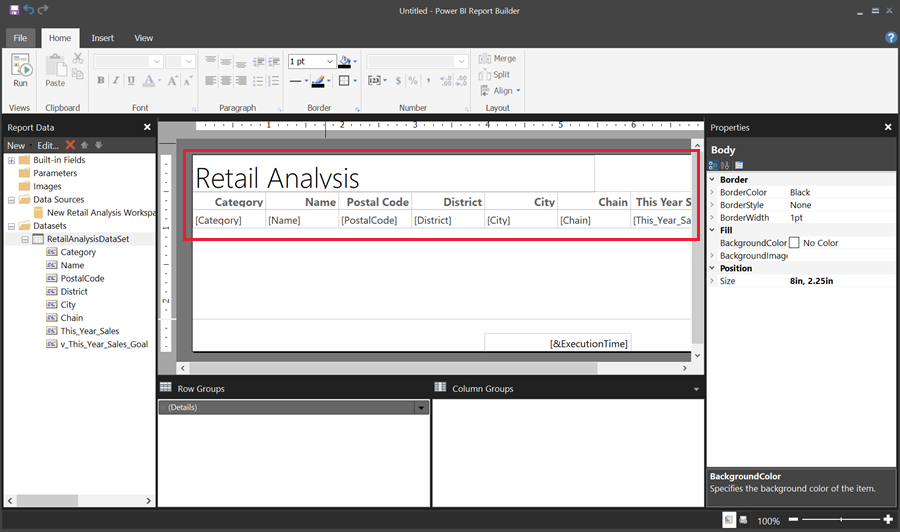Viewport: 900px width, 532px height.
Task: Click the red Delete icon in Report Data
Action: tap(70, 145)
